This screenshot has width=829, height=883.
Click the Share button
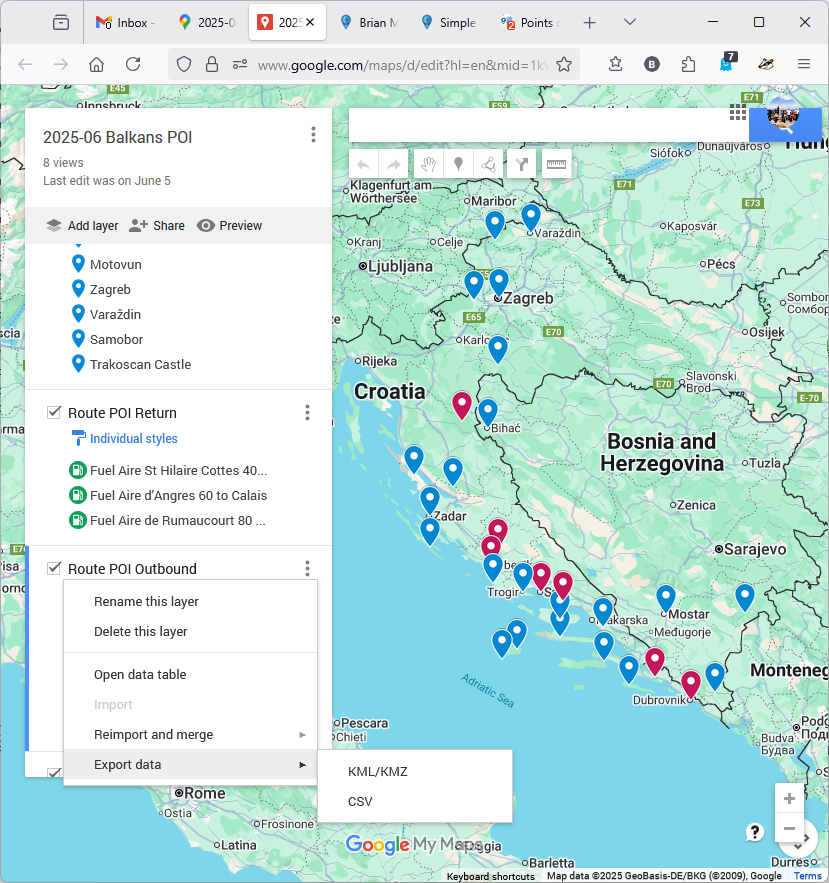pos(157,225)
